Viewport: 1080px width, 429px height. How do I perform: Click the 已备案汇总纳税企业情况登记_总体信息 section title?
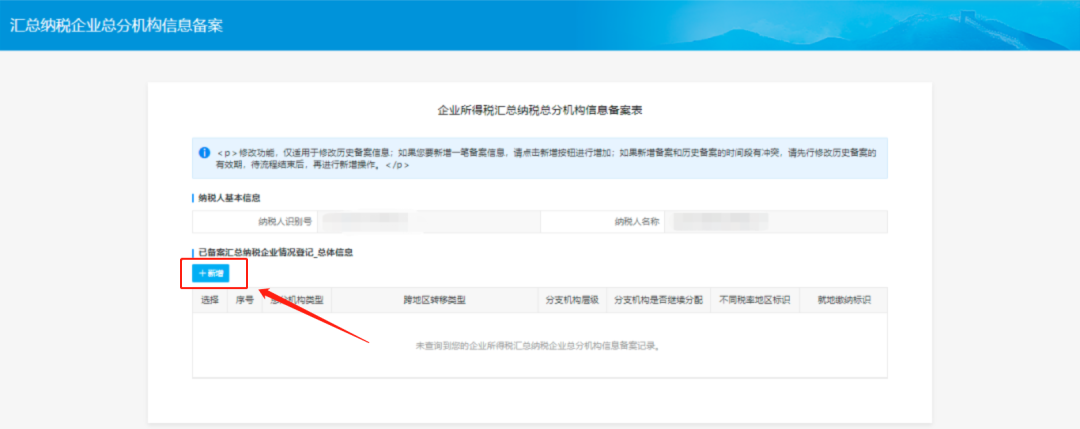(276, 253)
